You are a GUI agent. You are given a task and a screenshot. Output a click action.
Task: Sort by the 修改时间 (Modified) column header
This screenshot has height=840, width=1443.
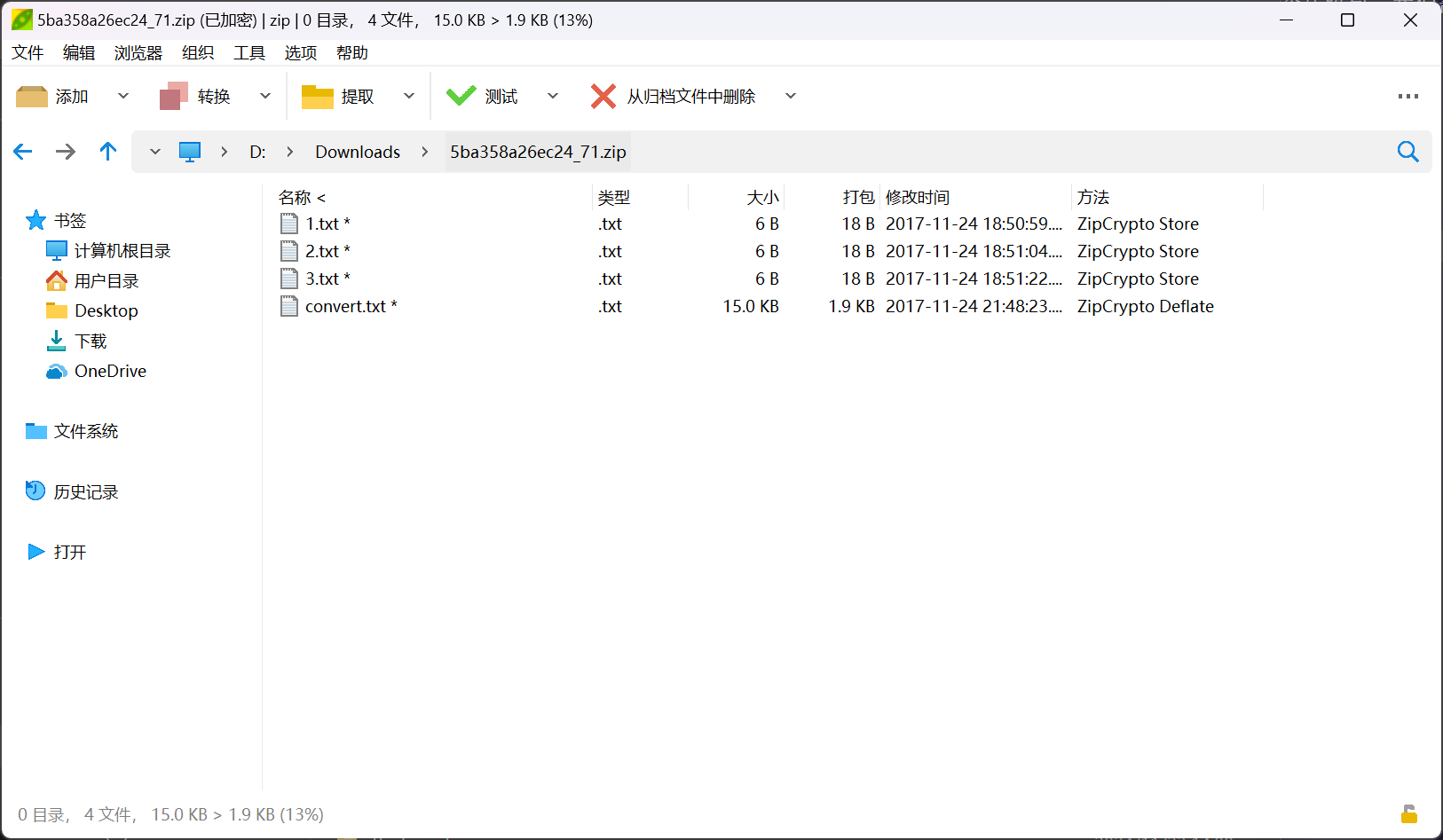click(918, 197)
